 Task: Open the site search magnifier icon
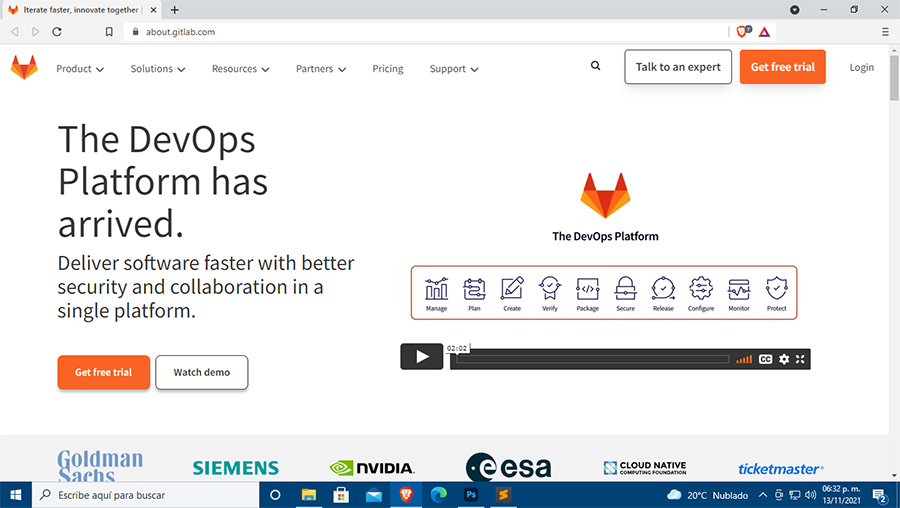tap(596, 66)
